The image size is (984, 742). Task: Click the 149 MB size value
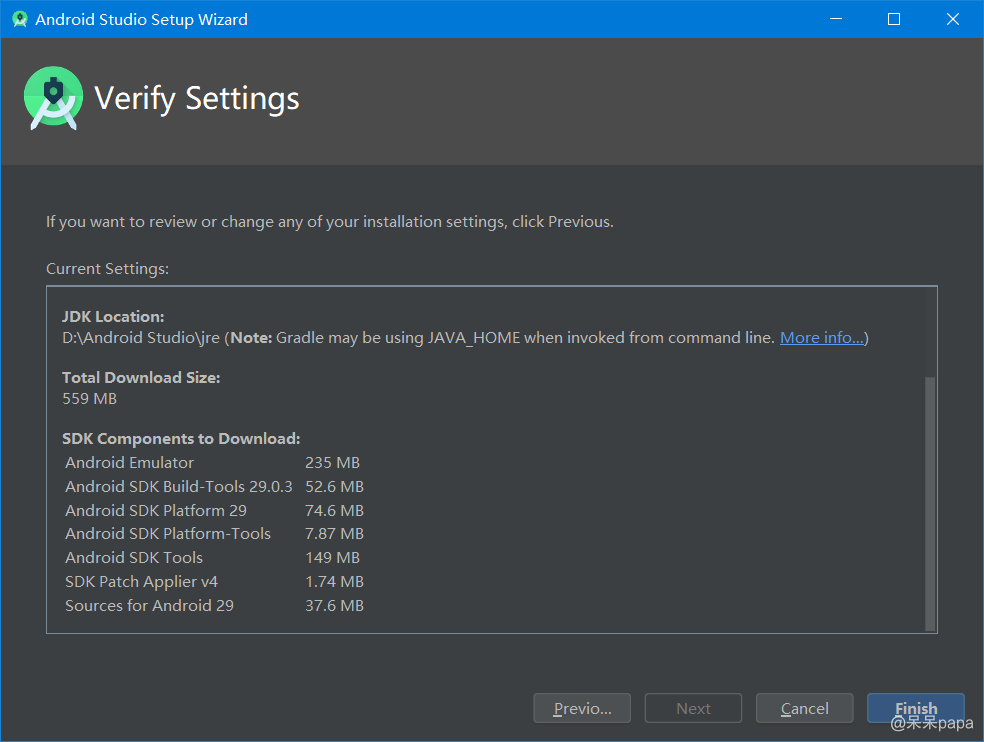coord(333,557)
